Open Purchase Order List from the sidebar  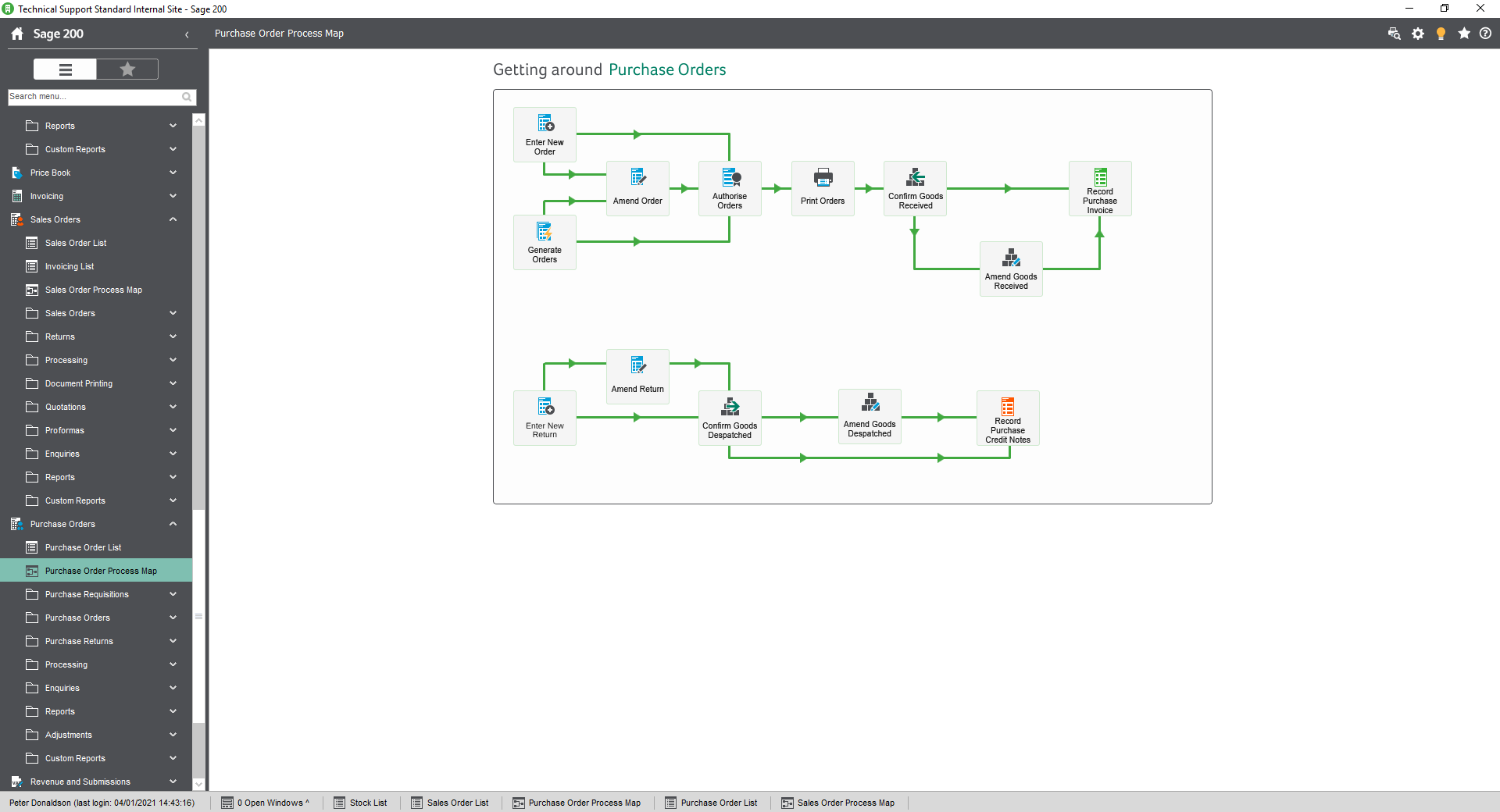pyautogui.click(x=83, y=547)
